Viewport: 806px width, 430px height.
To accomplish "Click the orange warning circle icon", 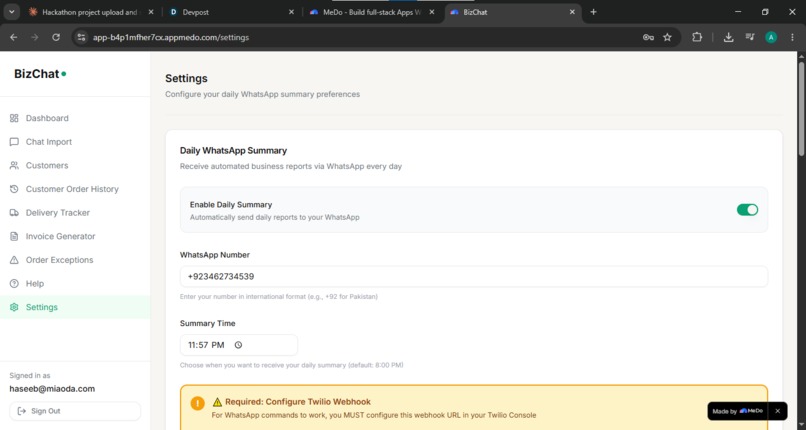I will pyautogui.click(x=197, y=403).
